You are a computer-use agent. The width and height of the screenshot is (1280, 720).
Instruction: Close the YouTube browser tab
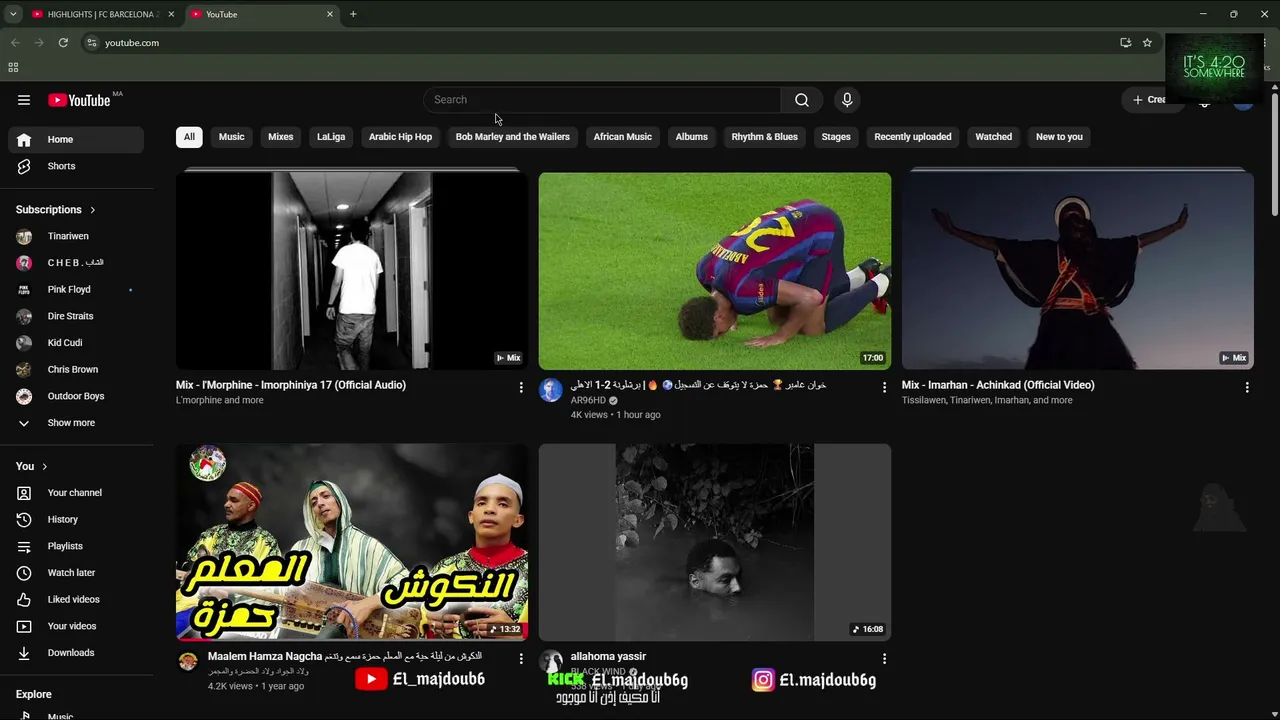tap(330, 14)
